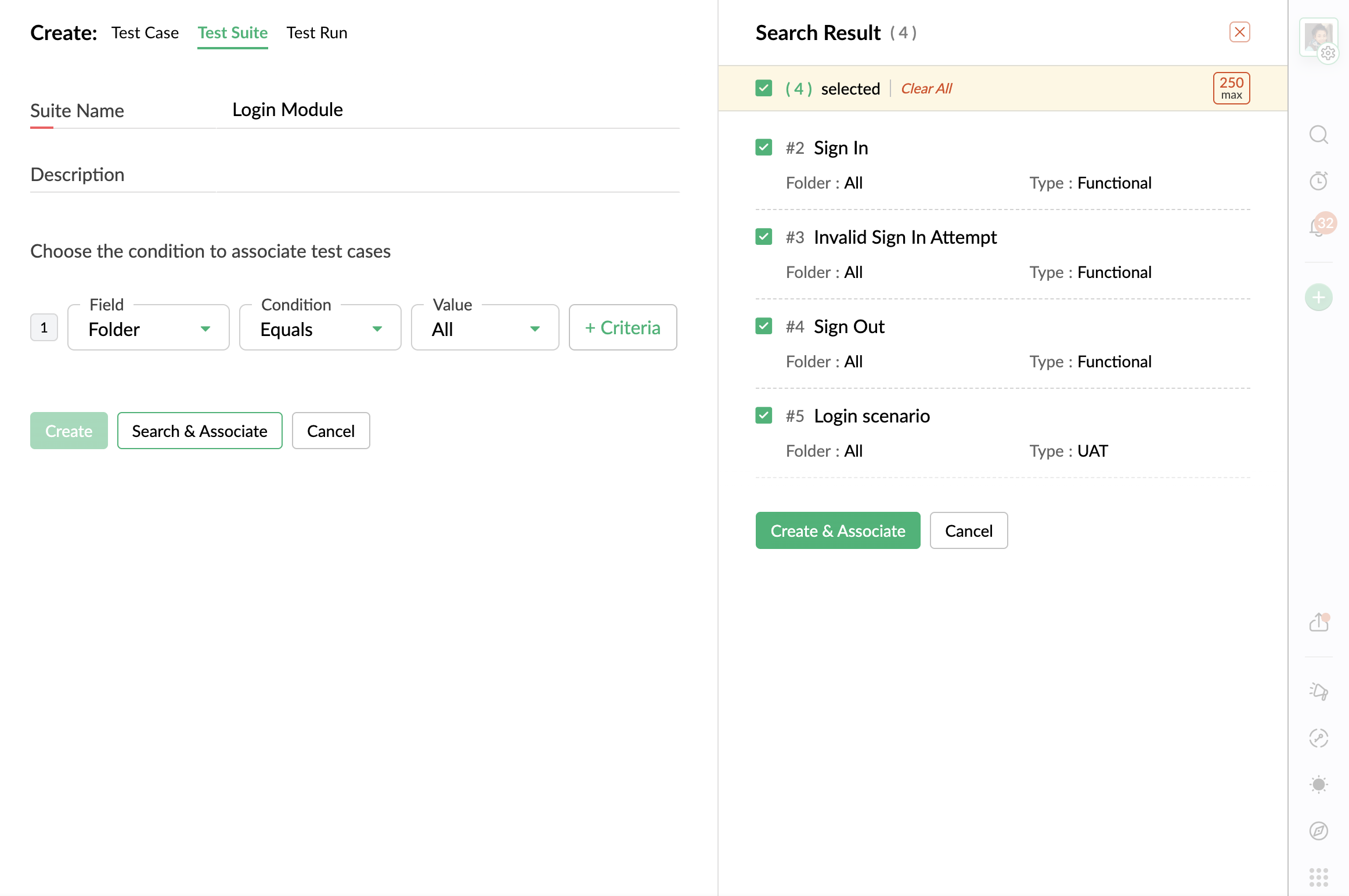
Task: Open notifications bell with 32 badge
Action: click(x=1318, y=227)
